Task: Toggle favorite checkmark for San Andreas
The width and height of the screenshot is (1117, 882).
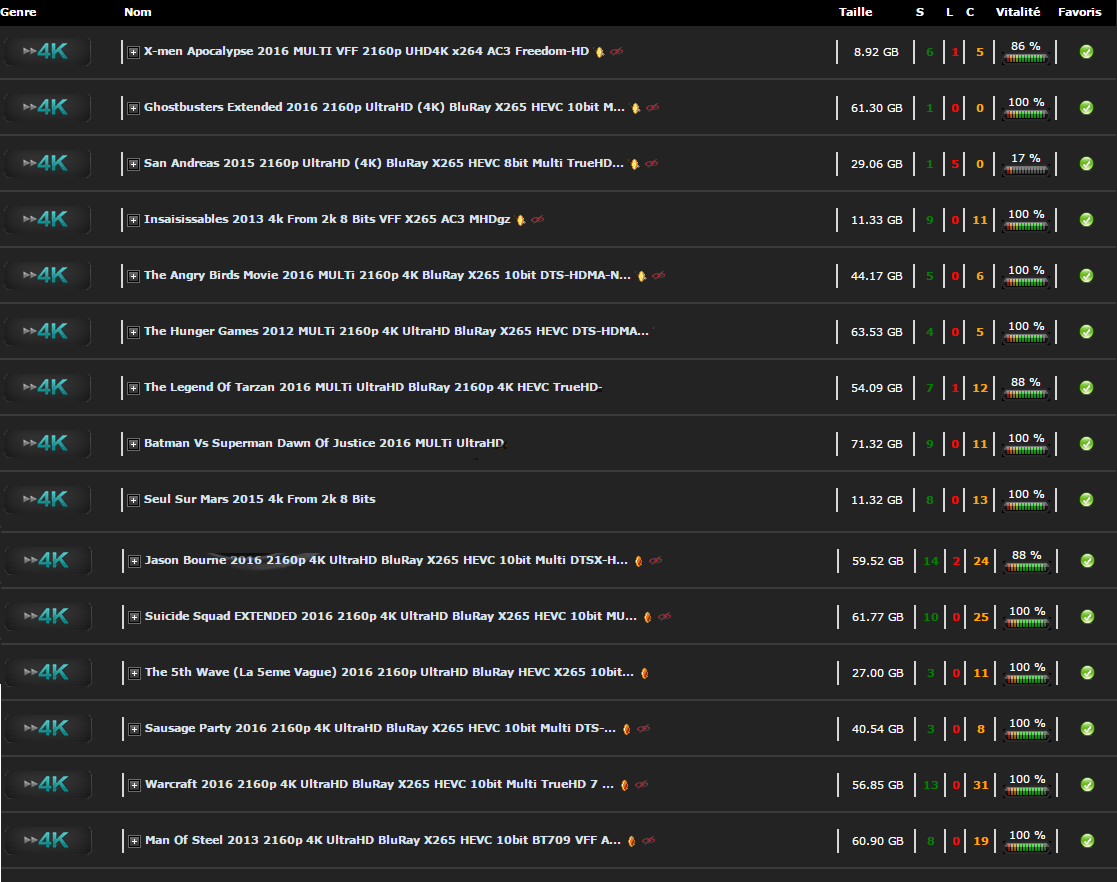Action: [1086, 163]
